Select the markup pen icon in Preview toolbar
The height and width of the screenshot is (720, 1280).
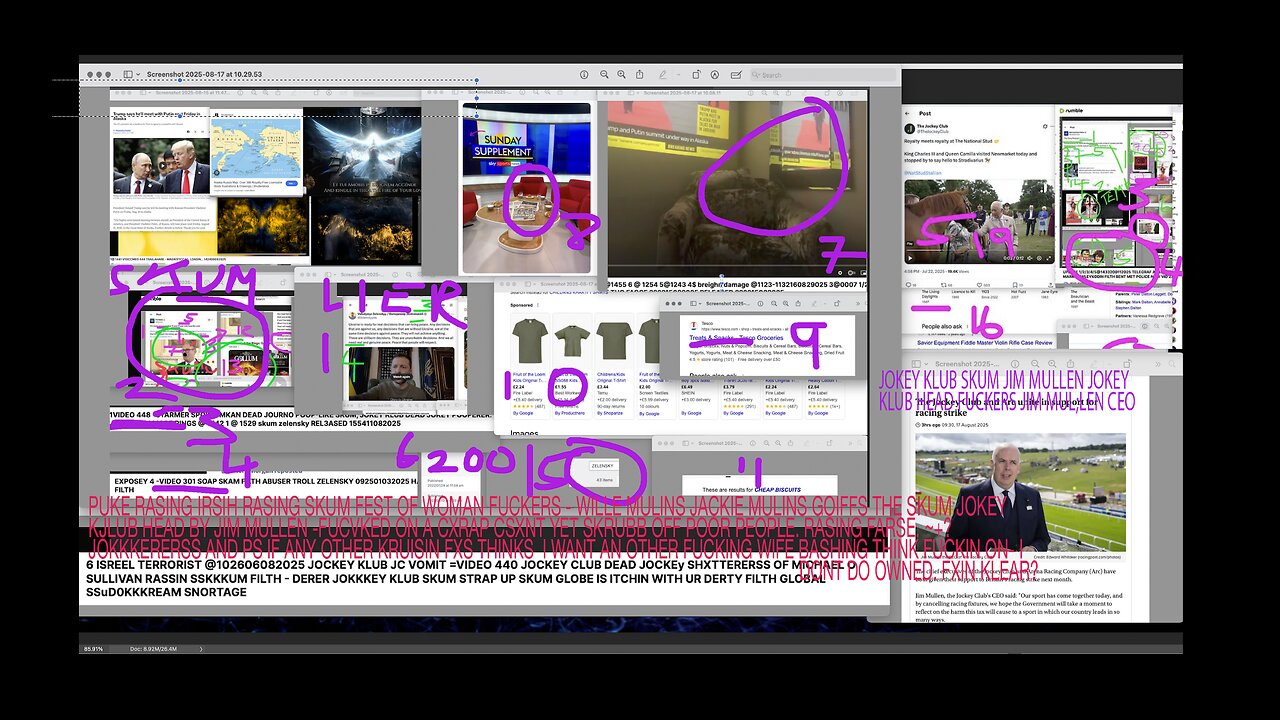(x=662, y=75)
